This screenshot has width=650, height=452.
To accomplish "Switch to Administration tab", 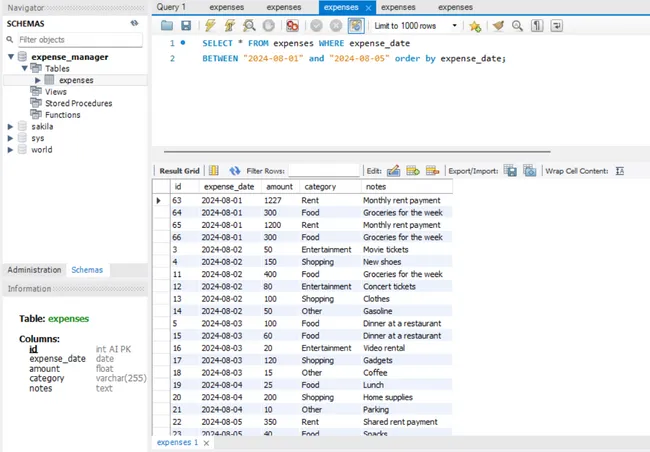I will [34, 270].
